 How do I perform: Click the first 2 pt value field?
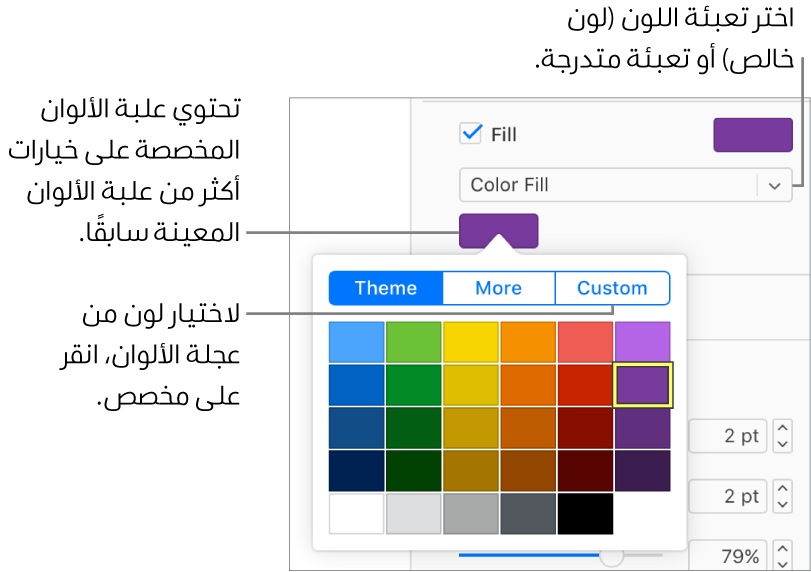click(727, 436)
